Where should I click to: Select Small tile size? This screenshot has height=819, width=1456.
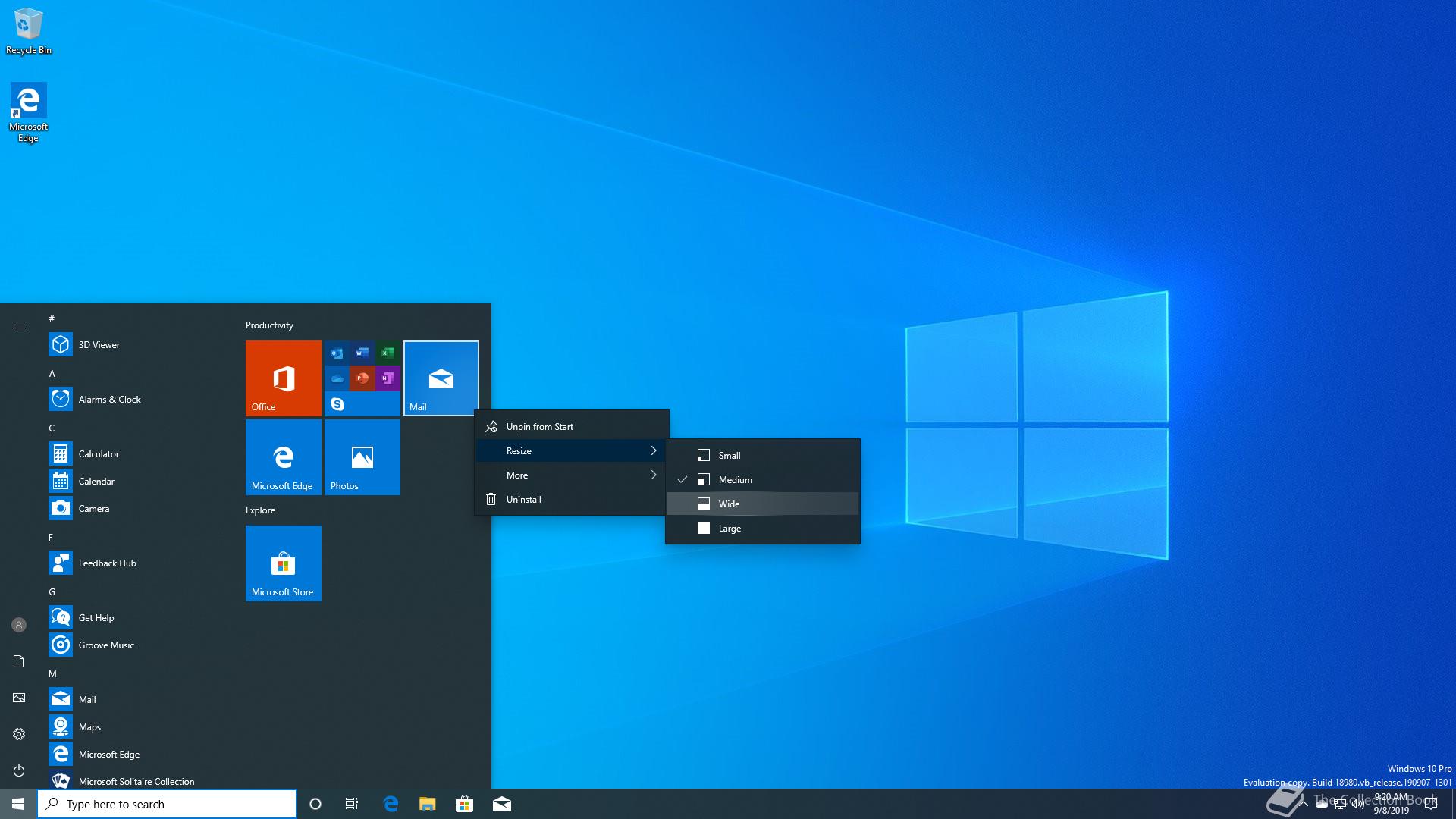(763, 455)
